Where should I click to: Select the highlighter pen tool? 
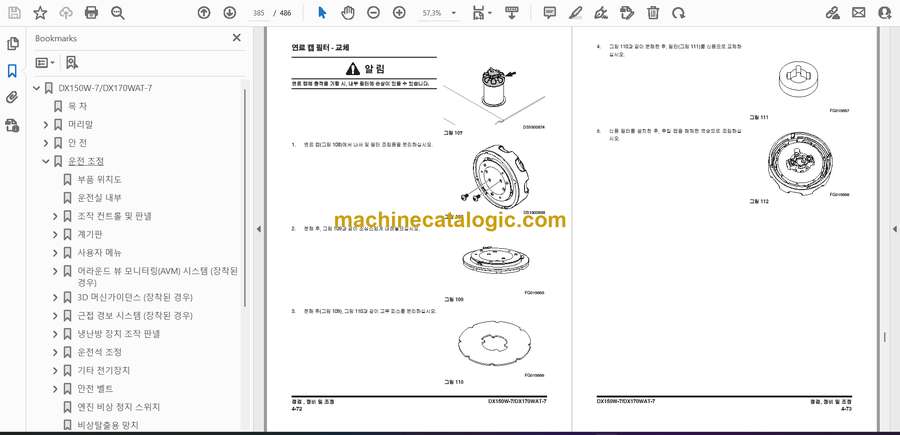click(x=576, y=13)
